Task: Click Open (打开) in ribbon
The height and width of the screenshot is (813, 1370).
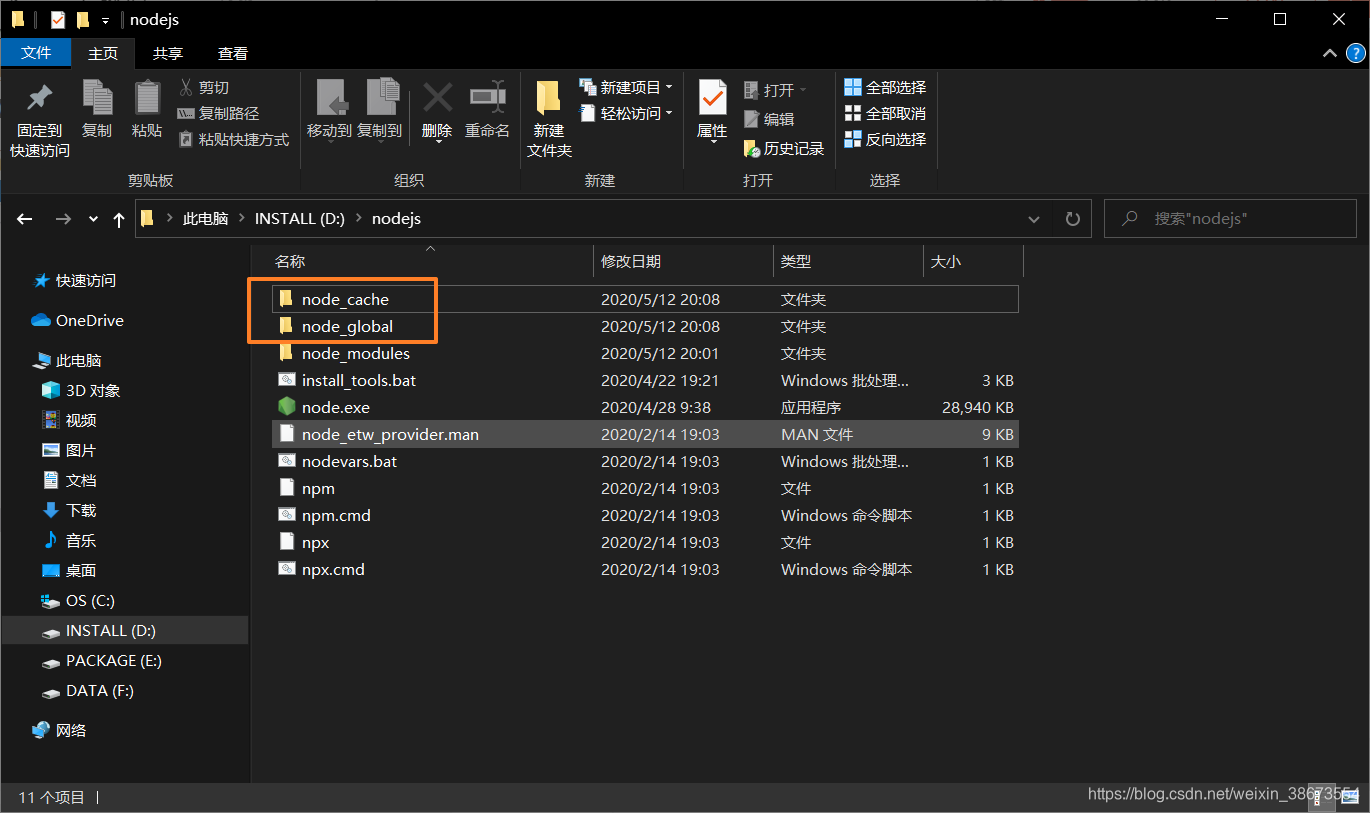Action: click(776, 90)
